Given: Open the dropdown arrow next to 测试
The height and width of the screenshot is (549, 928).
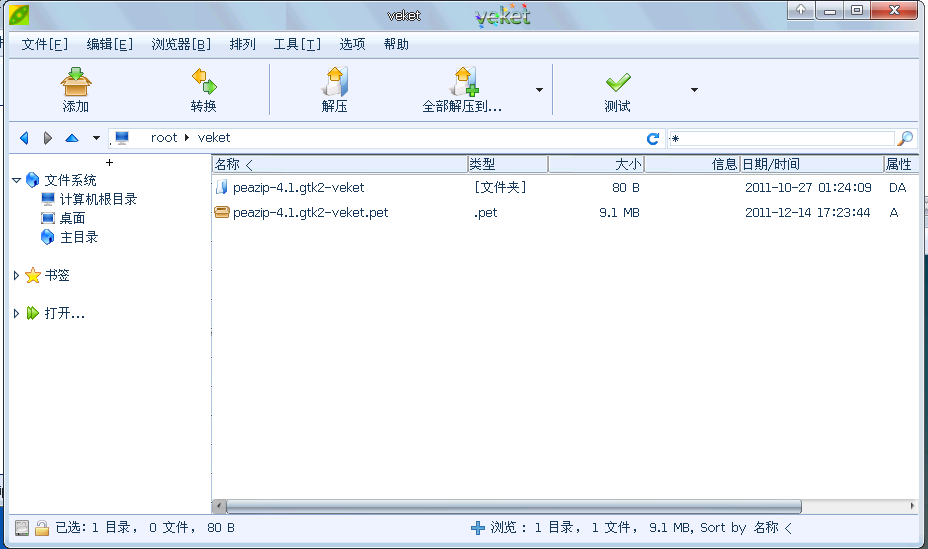Looking at the screenshot, I should click(694, 90).
